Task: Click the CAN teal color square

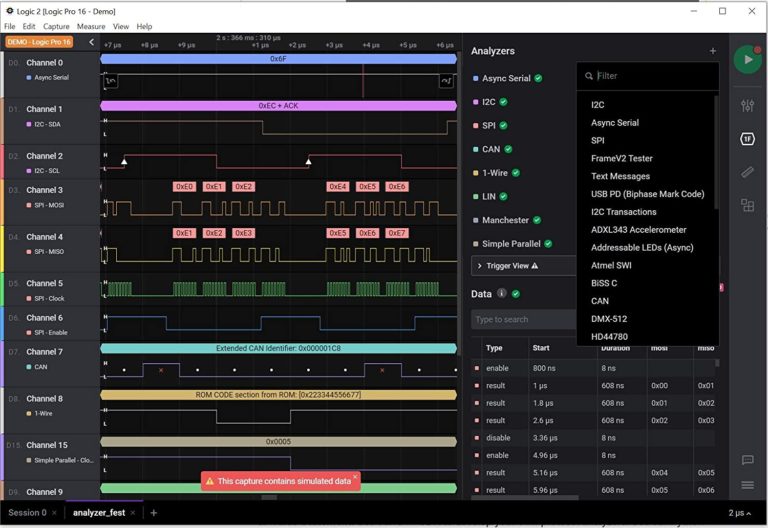Action: pos(475,149)
